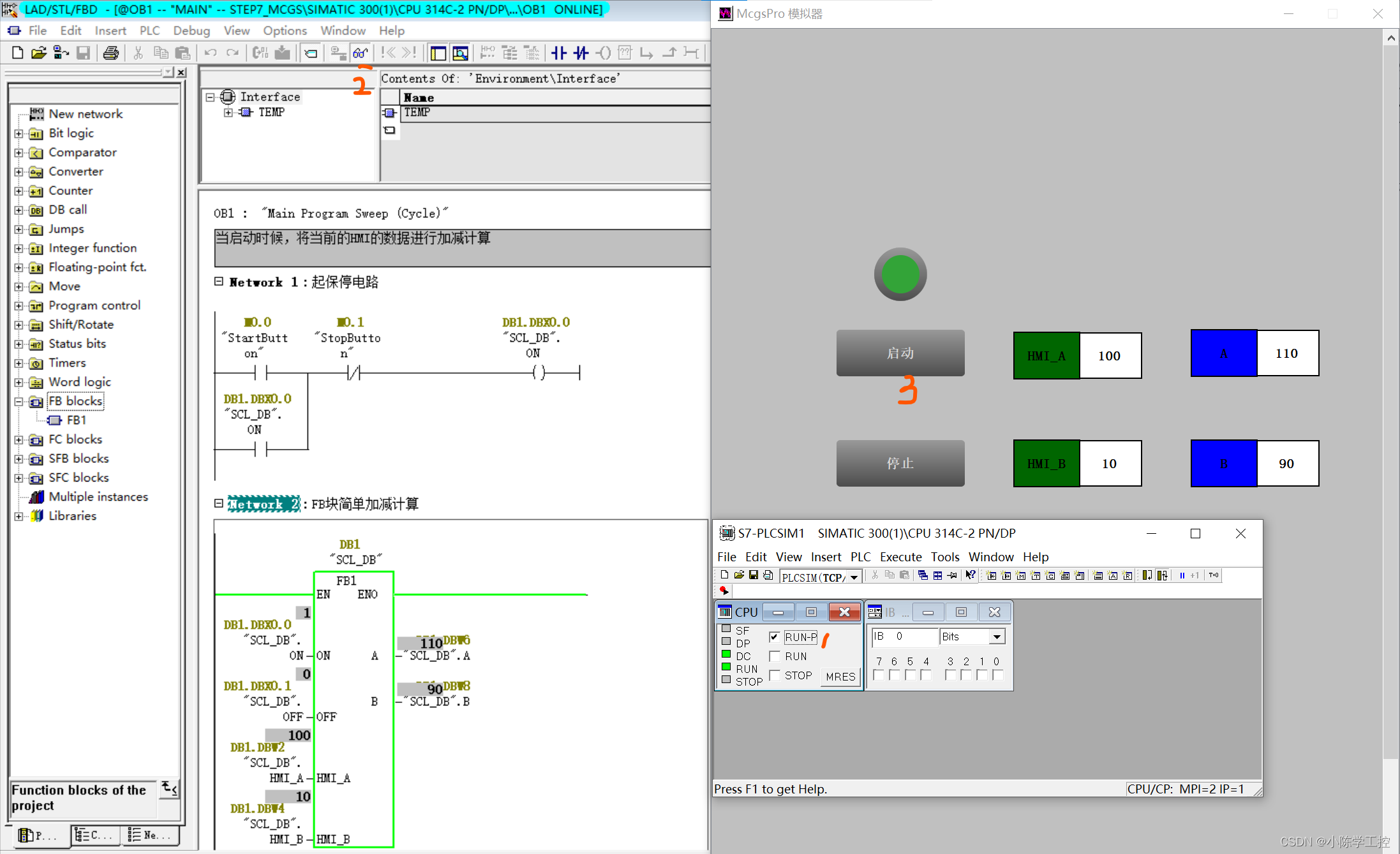Click the Save icon in PLCSIM toolbar

coord(754,575)
